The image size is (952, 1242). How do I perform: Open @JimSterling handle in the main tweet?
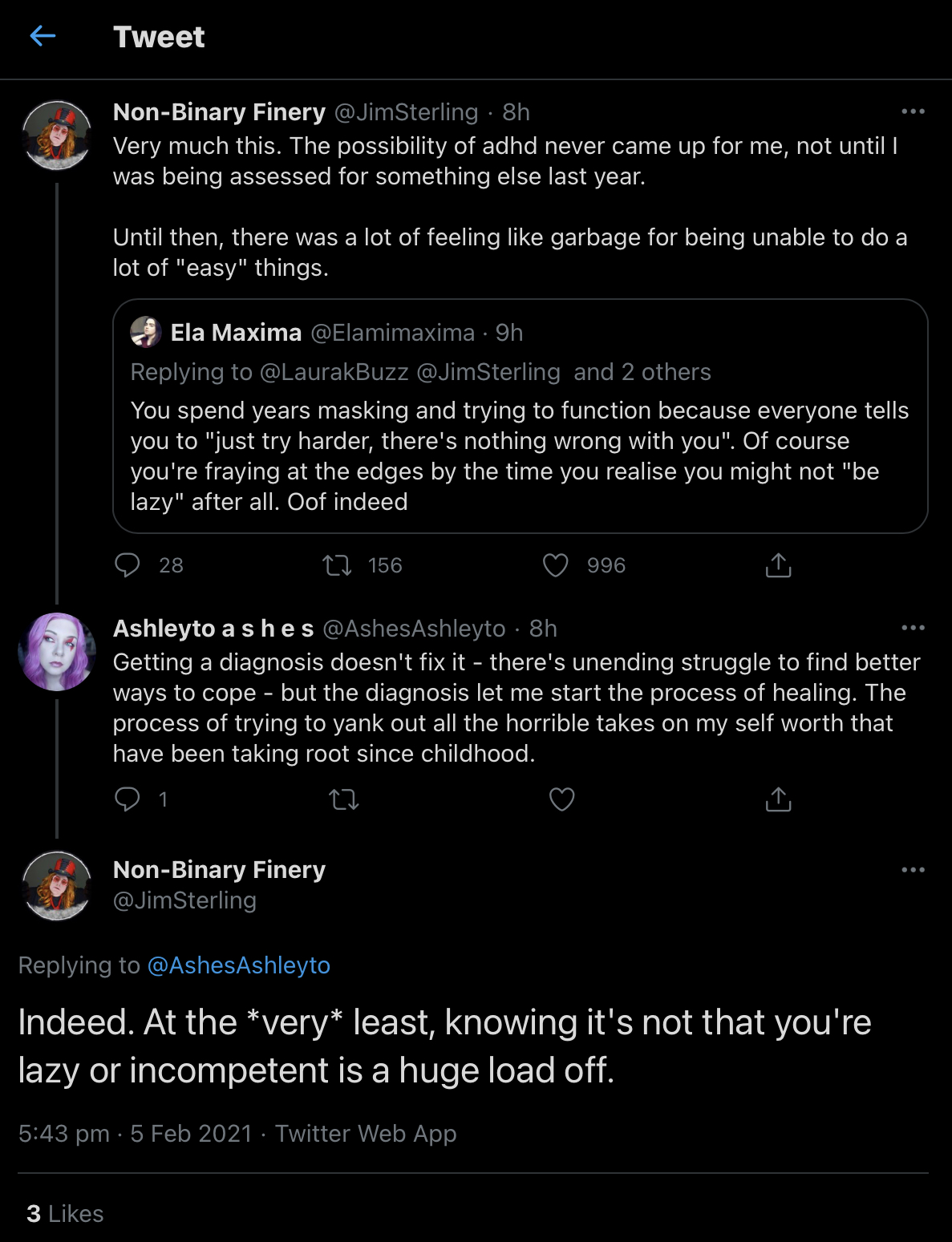point(184,900)
